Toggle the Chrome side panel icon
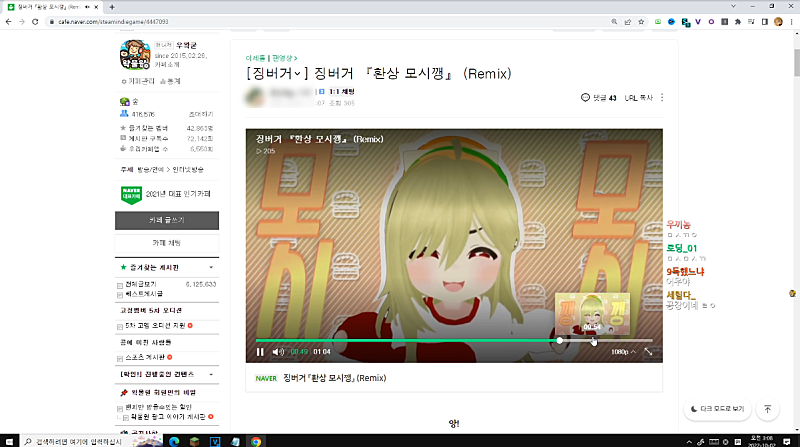The image size is (800, 447). click(764, 22)
